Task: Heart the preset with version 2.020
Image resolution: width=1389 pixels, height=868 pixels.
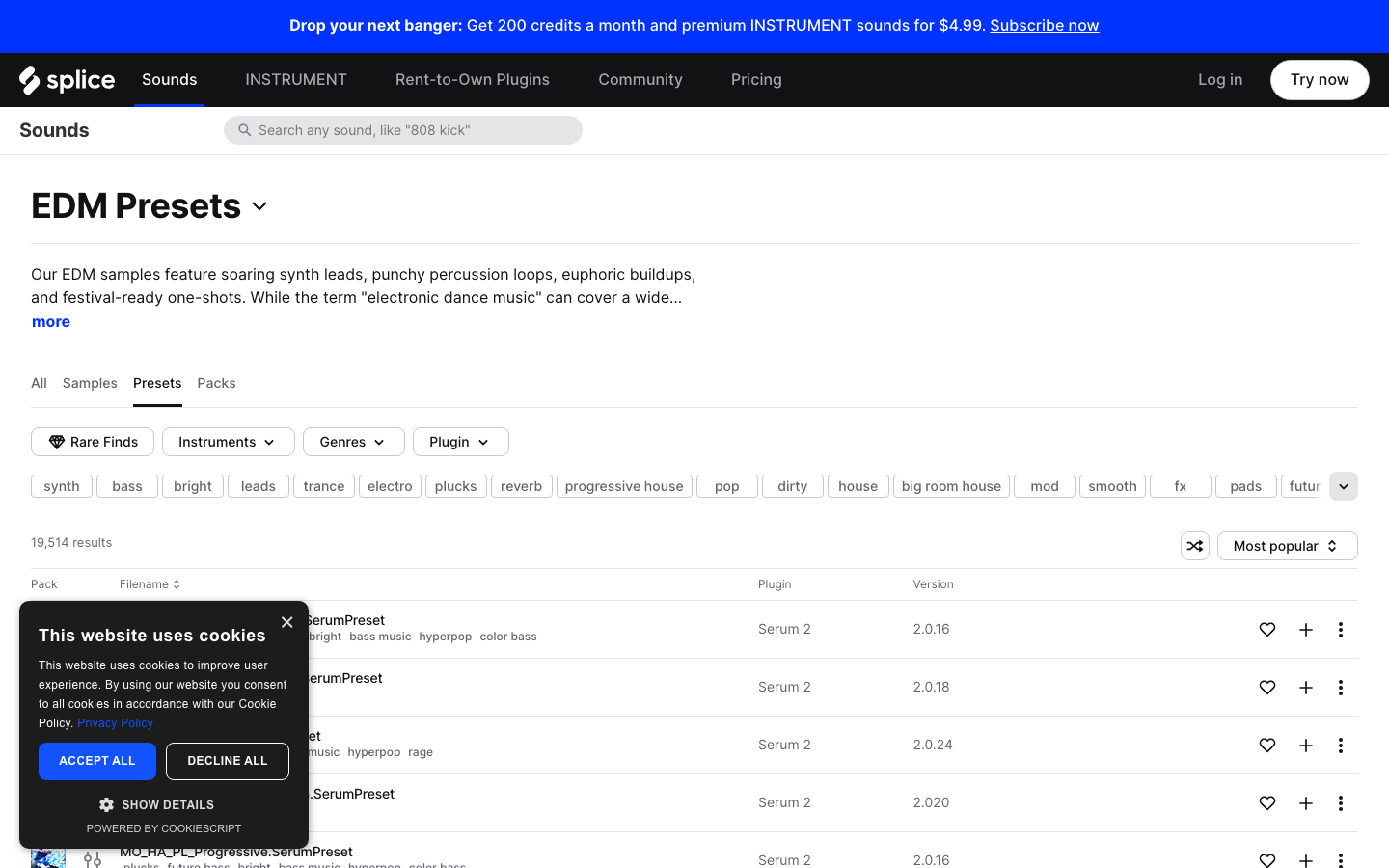Action: [1267, 803]
